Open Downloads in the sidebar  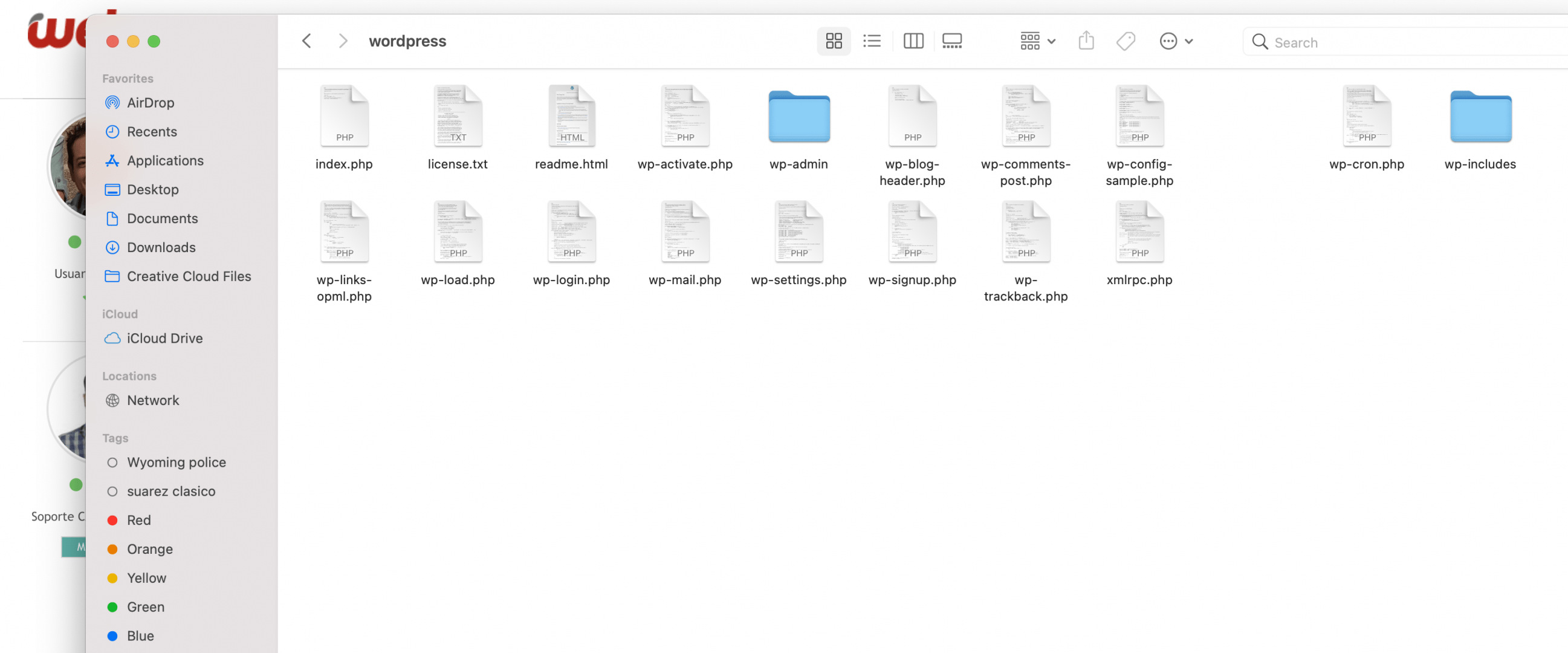click(x=183, y=248)
